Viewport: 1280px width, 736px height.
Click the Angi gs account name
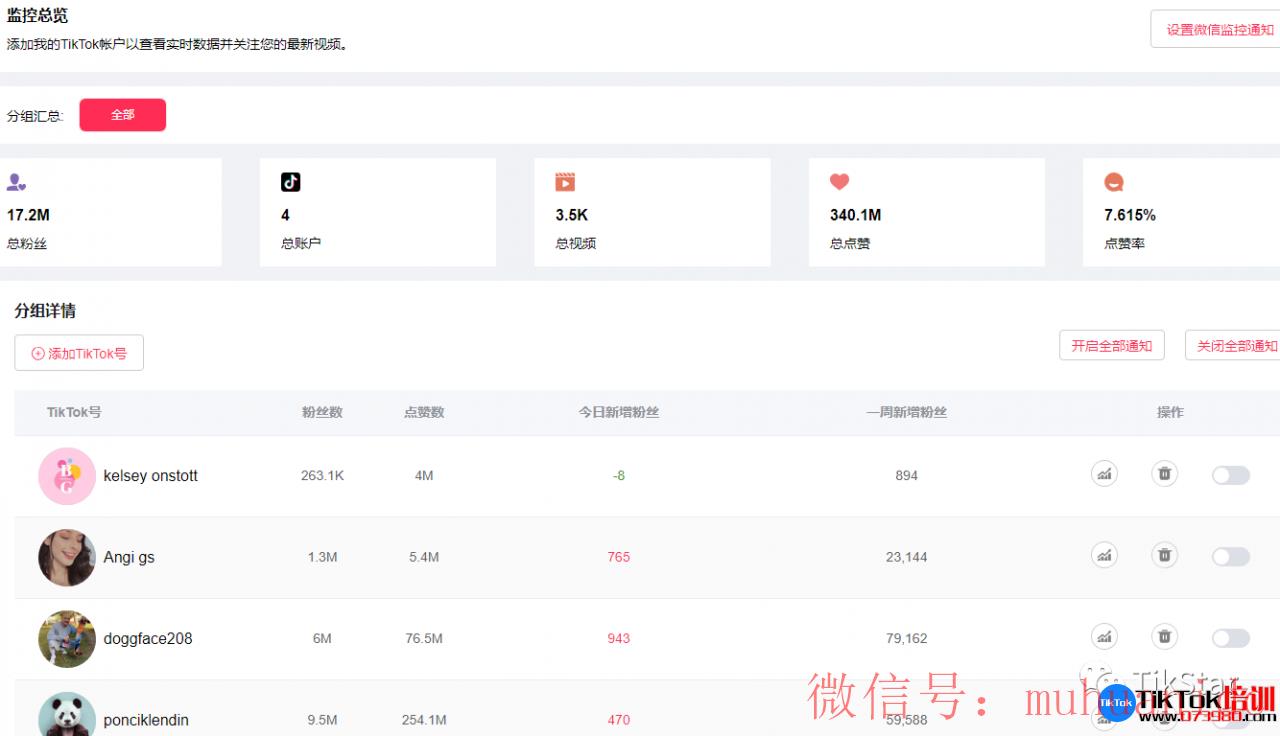click(129, 557)
